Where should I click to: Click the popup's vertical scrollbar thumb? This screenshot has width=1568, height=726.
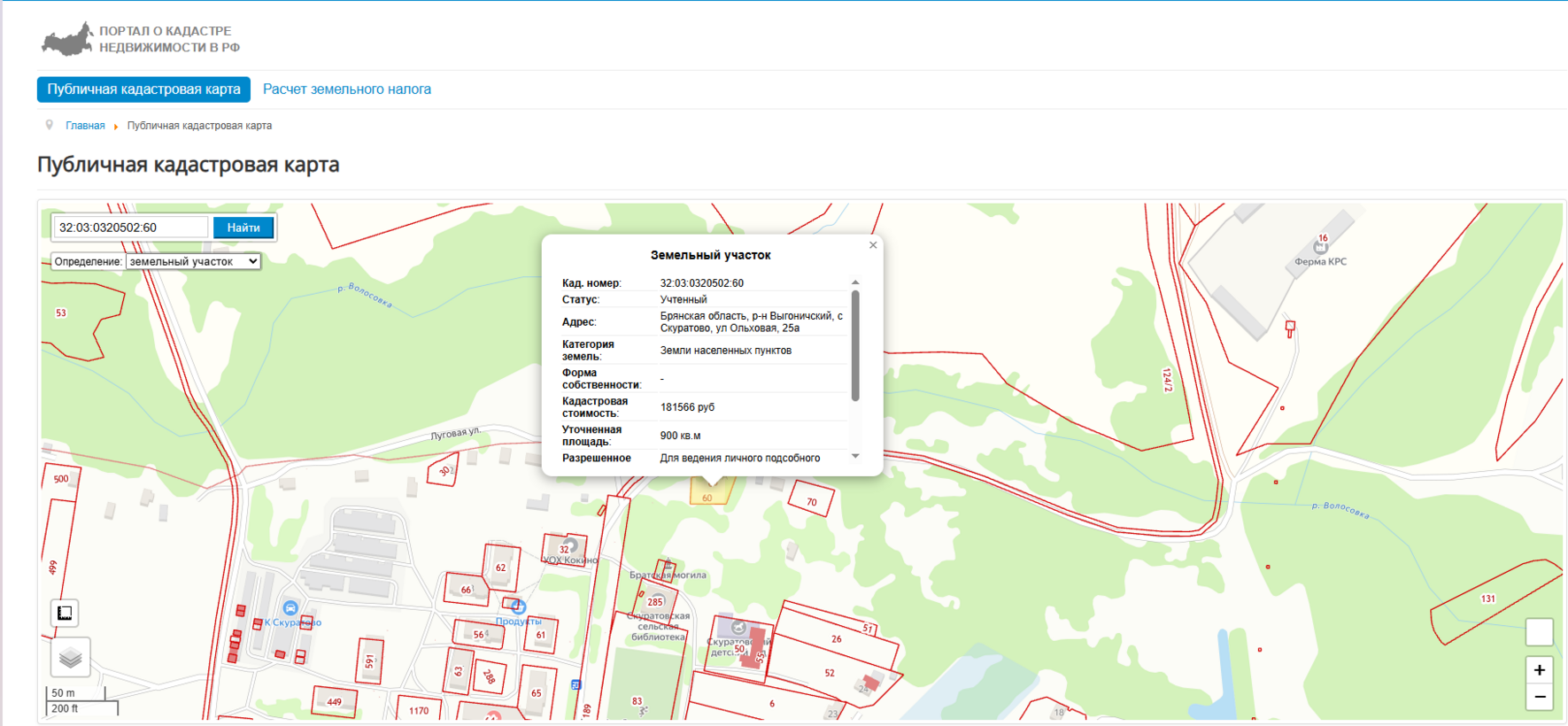pyautogui.click(x=854, y=345)
